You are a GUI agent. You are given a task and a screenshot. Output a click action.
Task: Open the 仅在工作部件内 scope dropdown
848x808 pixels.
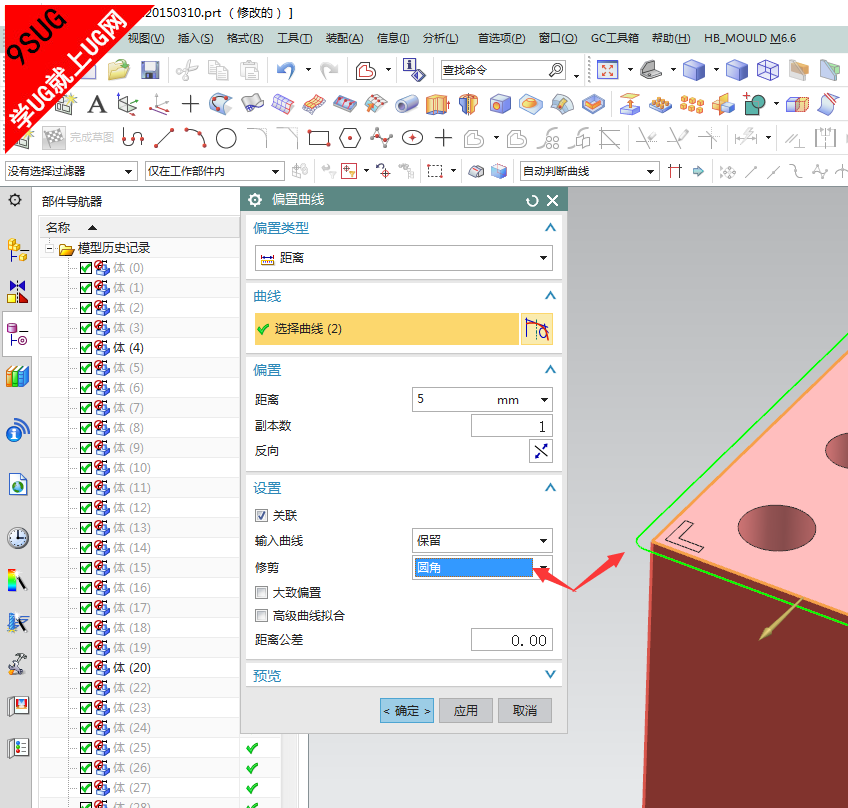pos(214,171)
